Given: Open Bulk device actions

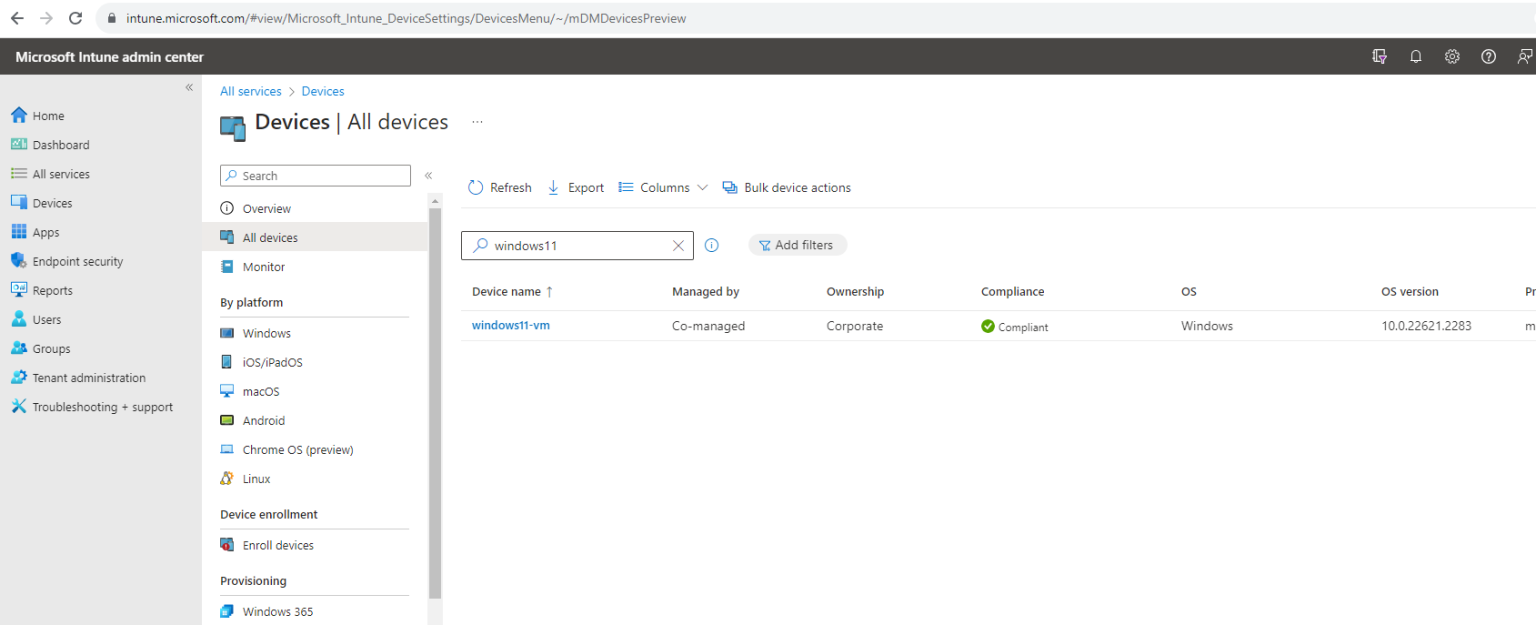Looking at the screenshot, I should point(786,187).
